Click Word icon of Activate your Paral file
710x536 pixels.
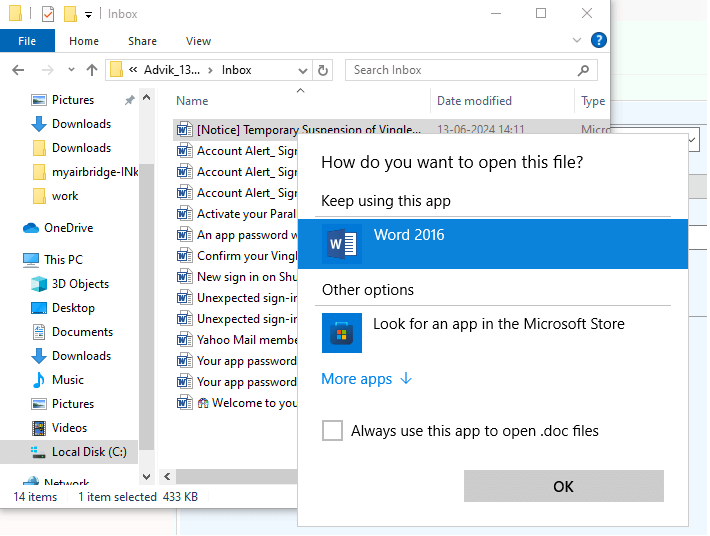click(x=184, y=214)
